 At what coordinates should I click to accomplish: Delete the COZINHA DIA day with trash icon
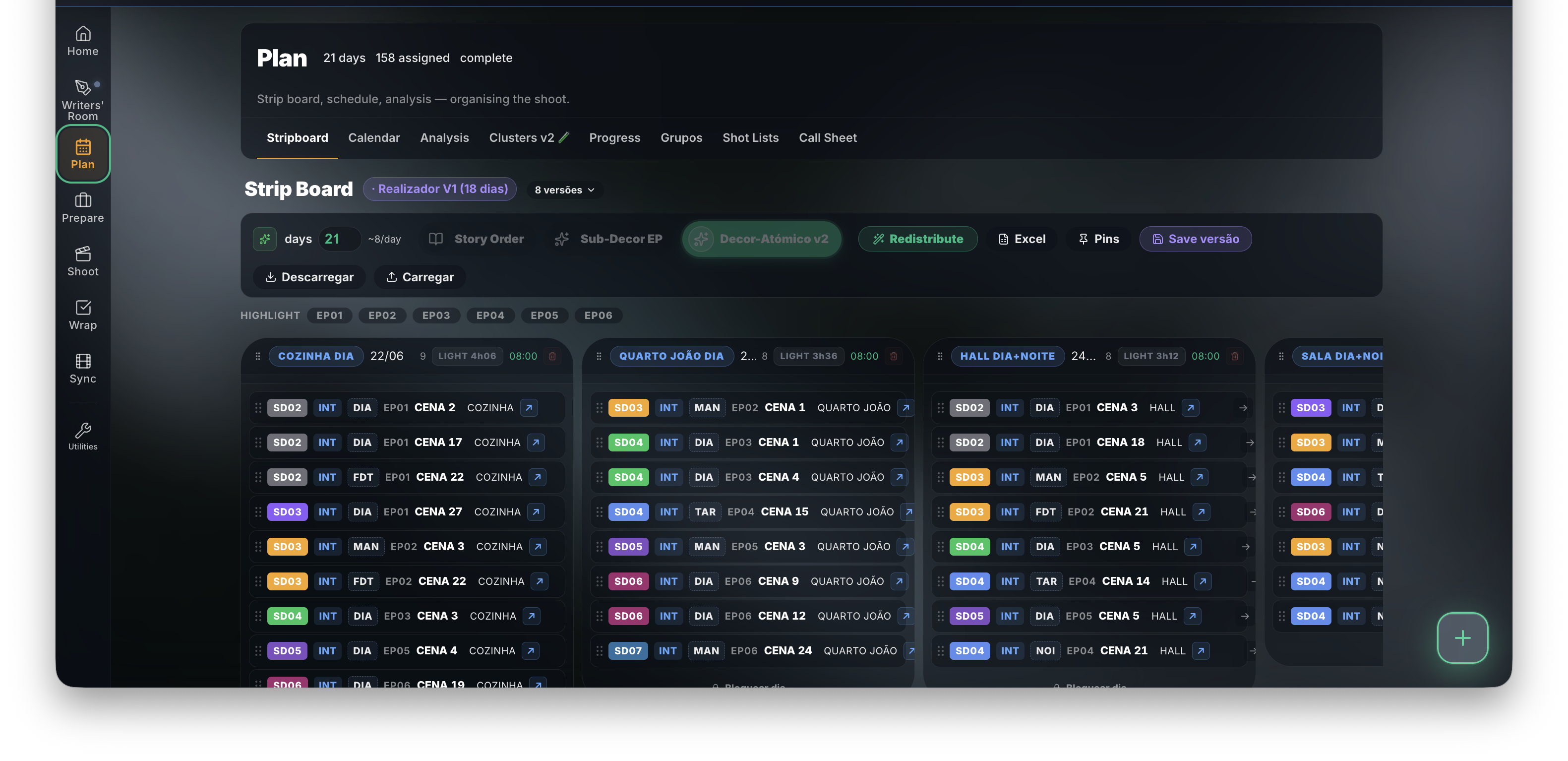(553, 356)
